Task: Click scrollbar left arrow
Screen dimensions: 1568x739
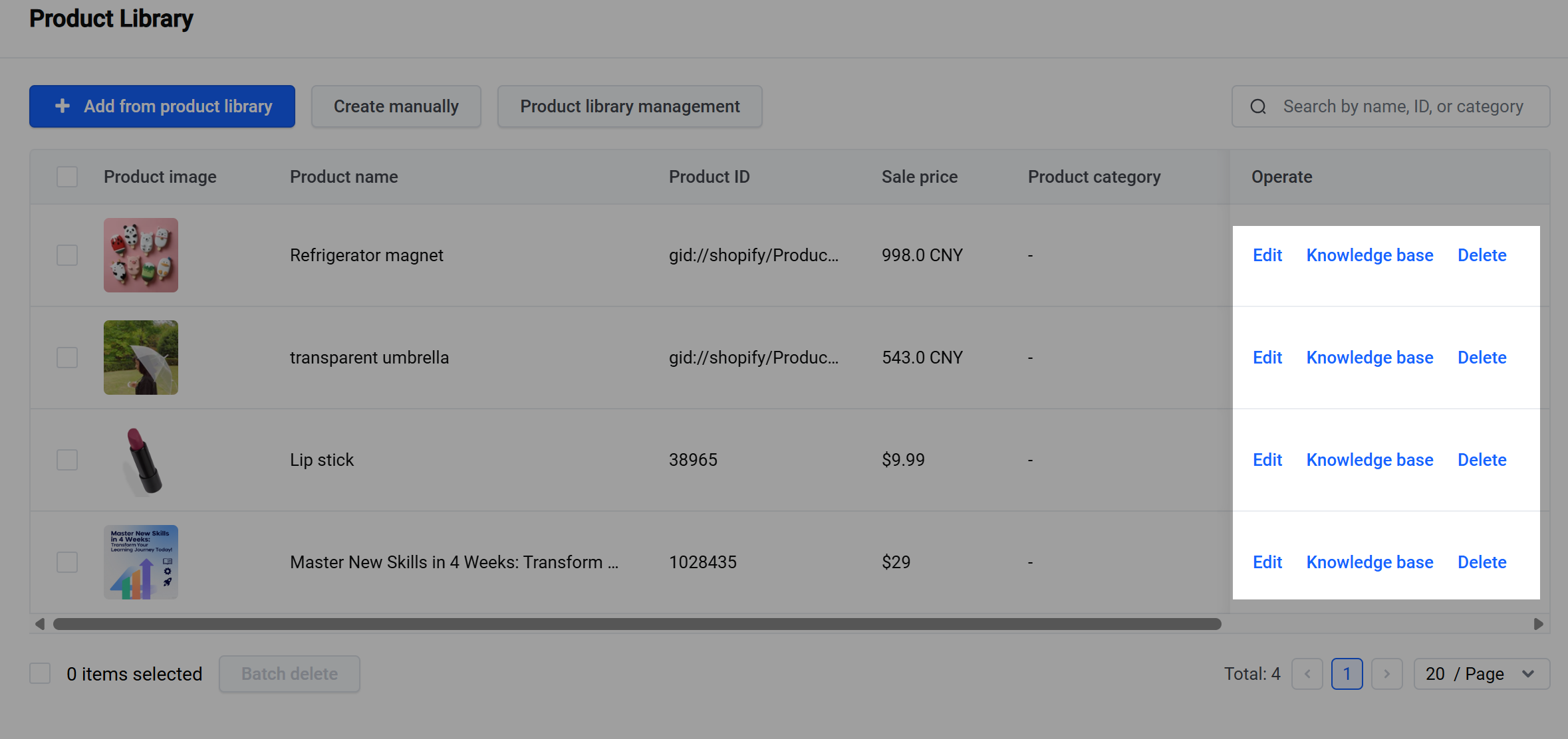Action: pos(40,624)
